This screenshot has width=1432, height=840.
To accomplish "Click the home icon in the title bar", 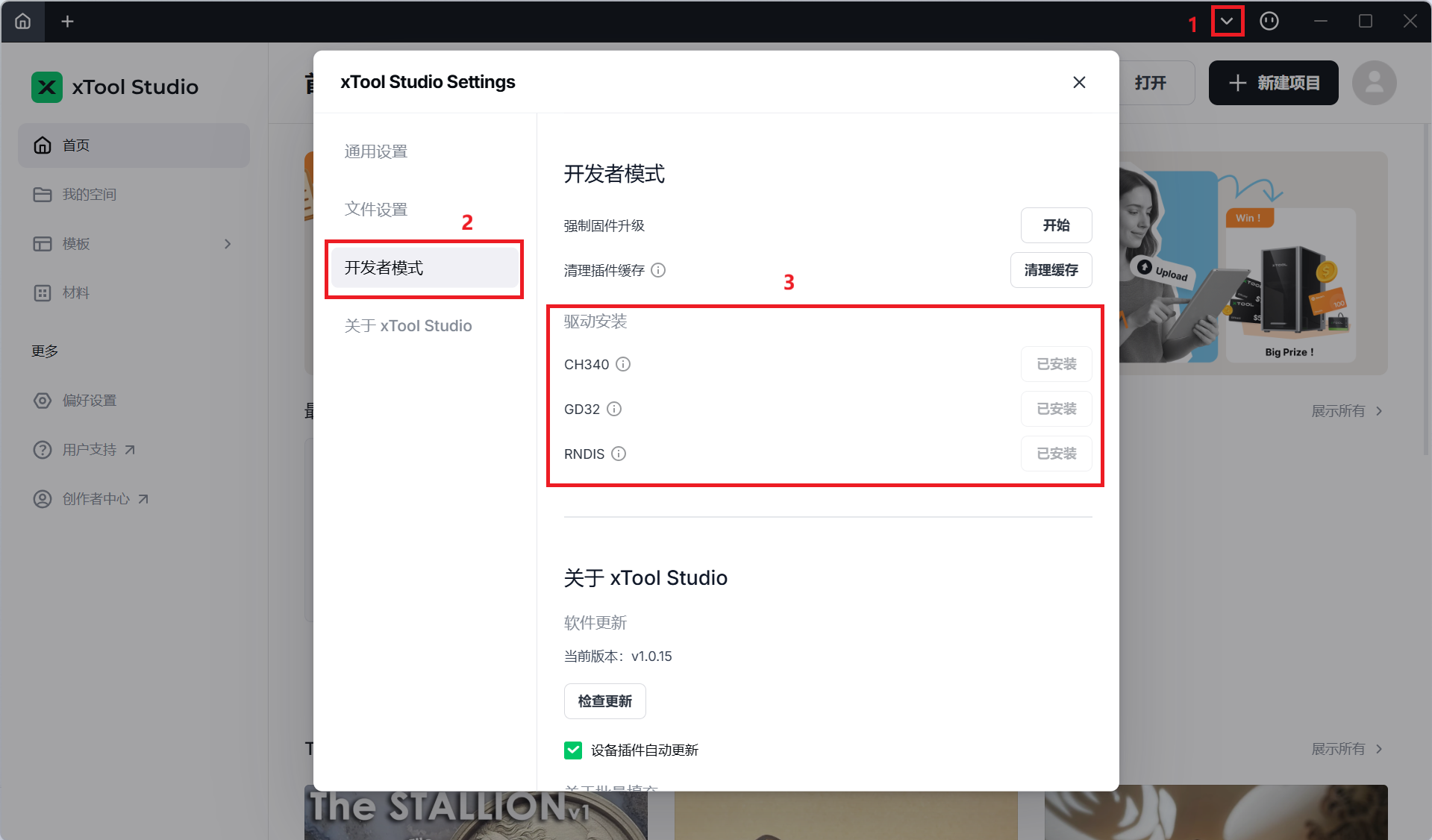I will (x=23, y=21).
